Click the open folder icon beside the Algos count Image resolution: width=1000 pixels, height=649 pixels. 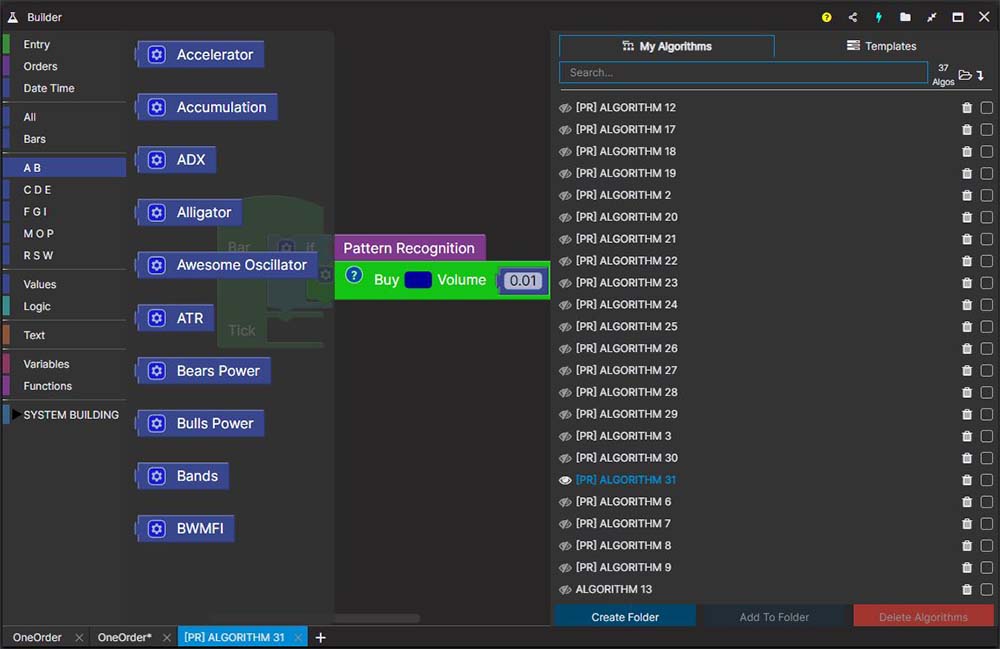pos(964,75)
